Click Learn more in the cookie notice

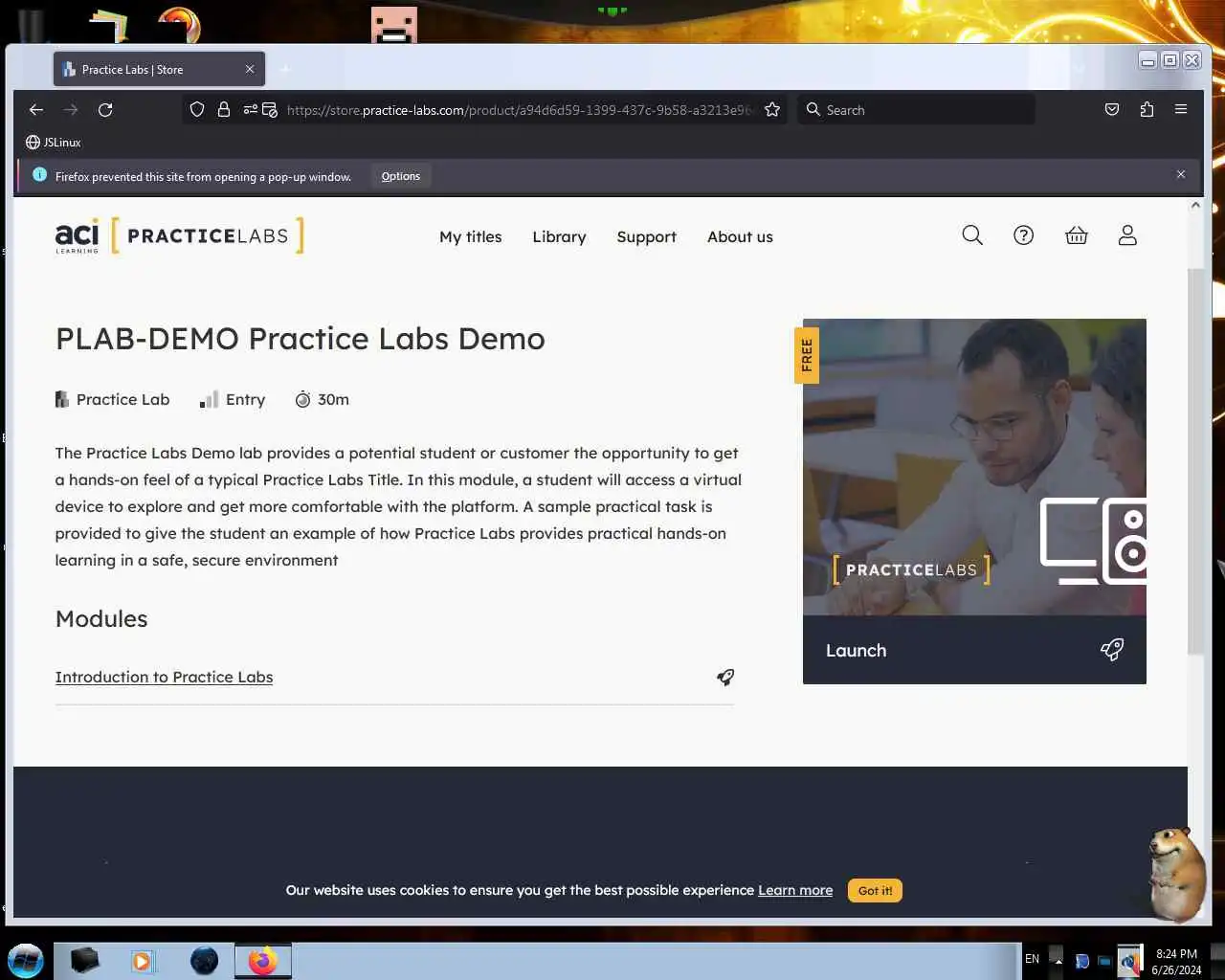(795, 890)
